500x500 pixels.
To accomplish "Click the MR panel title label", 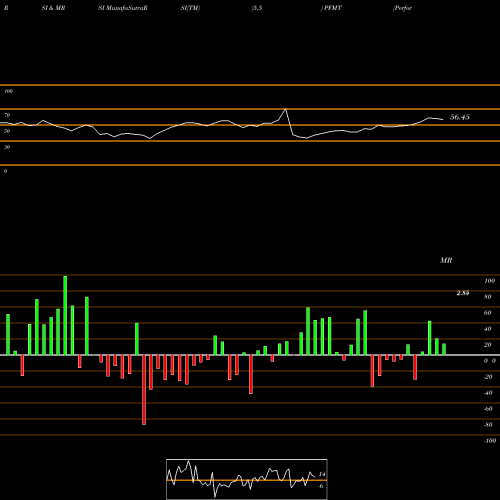I will point(446,260).
